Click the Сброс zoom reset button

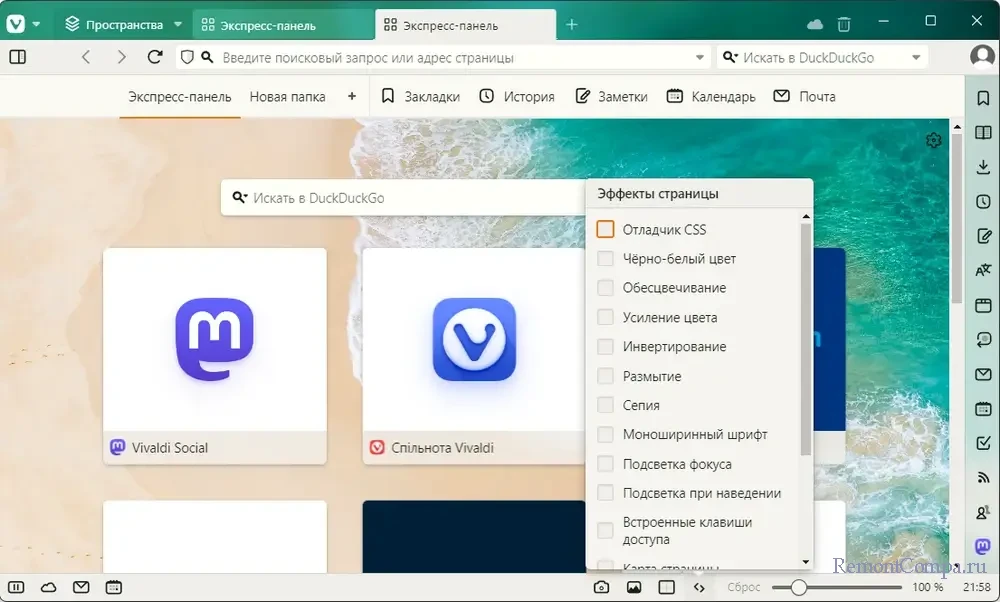click(x=743, y=587)
